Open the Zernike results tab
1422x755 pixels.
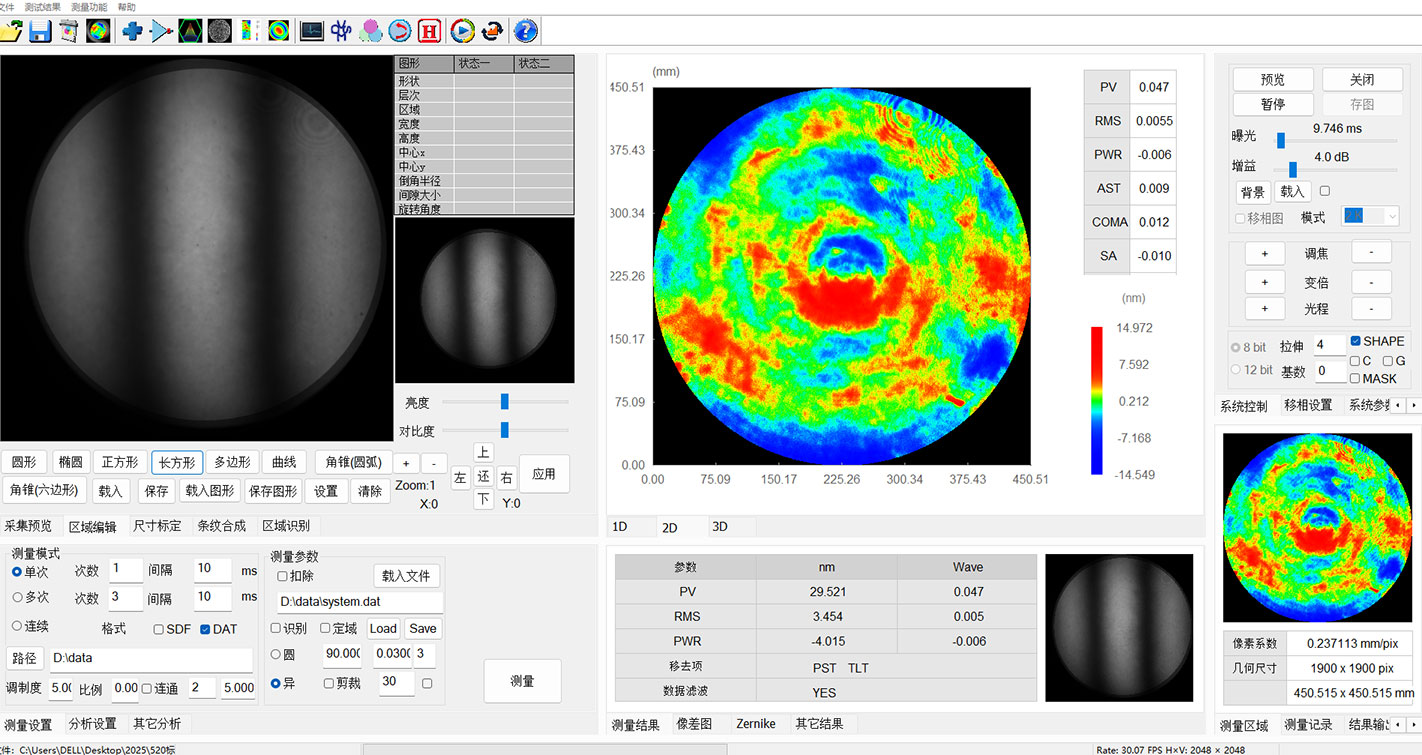pos(755,724)
